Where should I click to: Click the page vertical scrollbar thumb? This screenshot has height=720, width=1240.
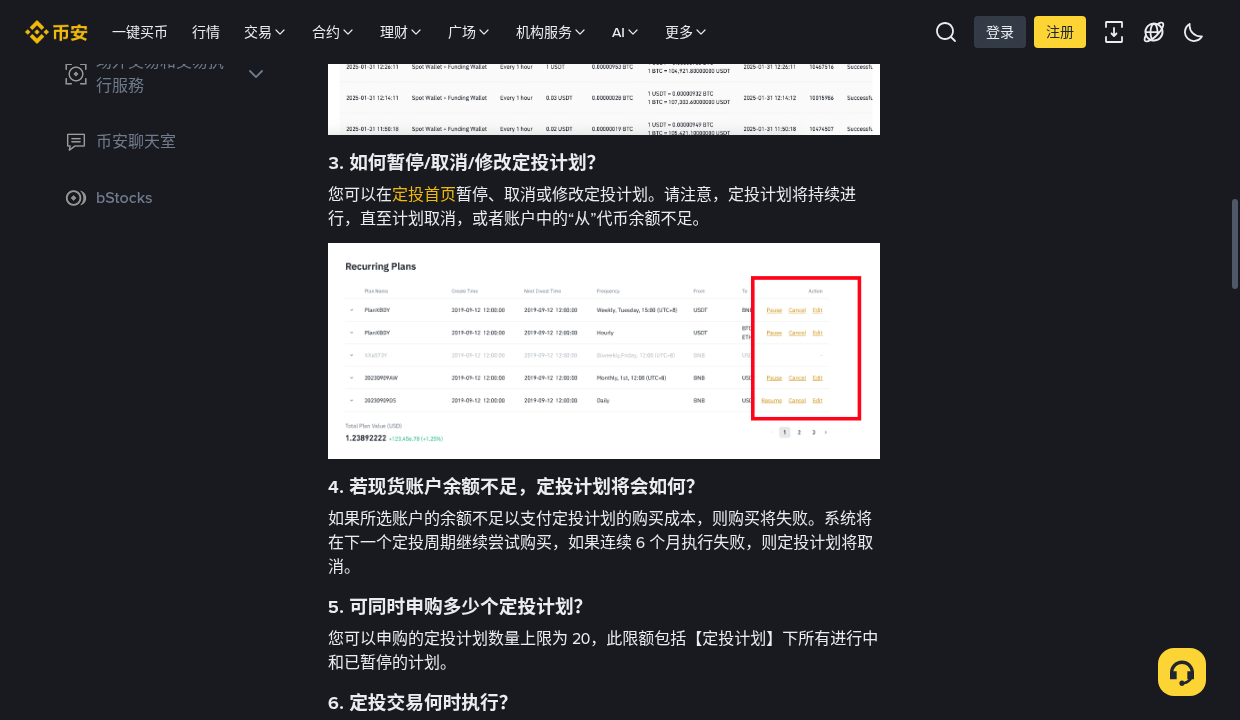(1235, 244)
